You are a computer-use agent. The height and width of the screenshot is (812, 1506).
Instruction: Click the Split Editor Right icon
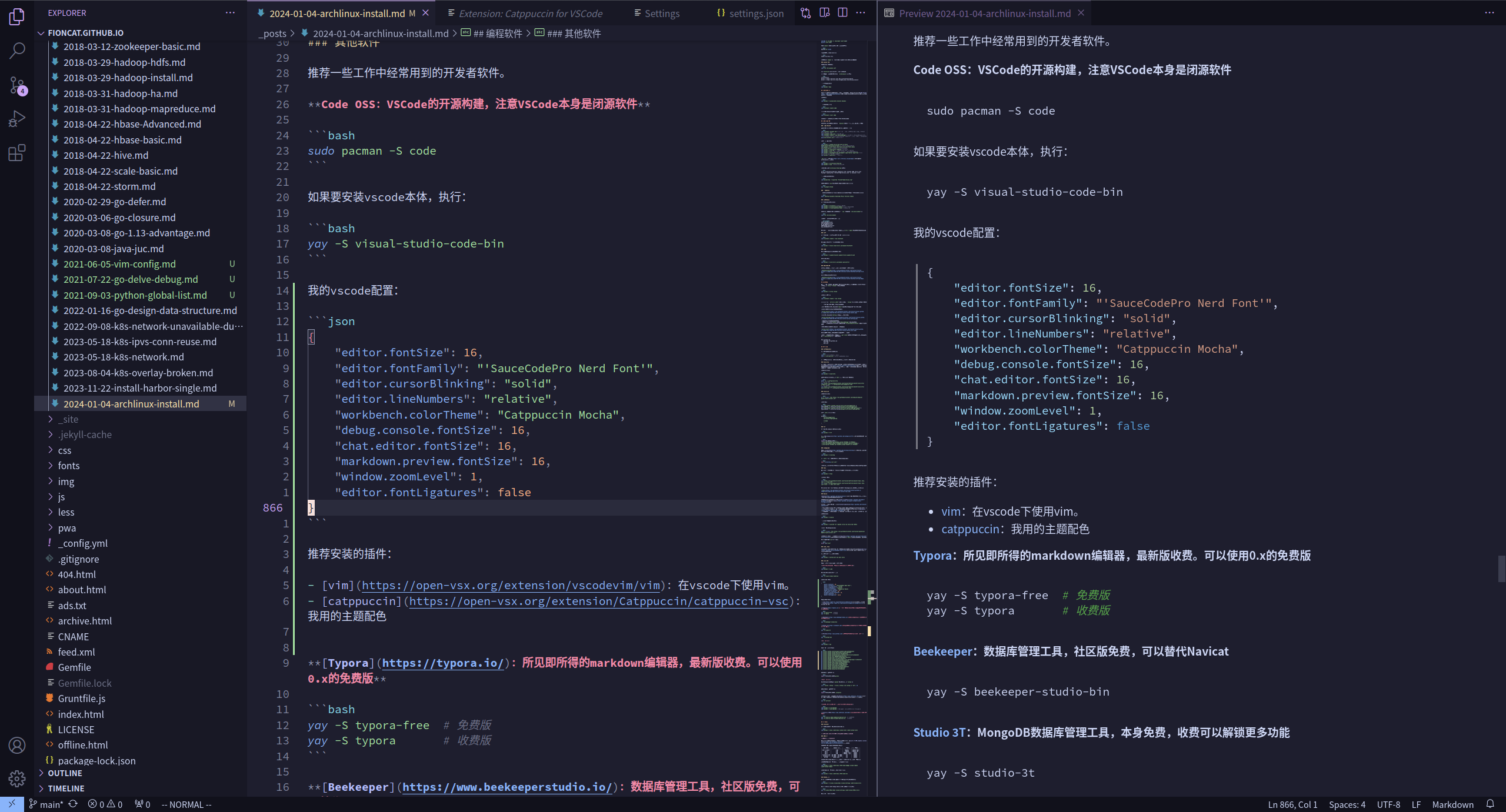coord(842,13)
